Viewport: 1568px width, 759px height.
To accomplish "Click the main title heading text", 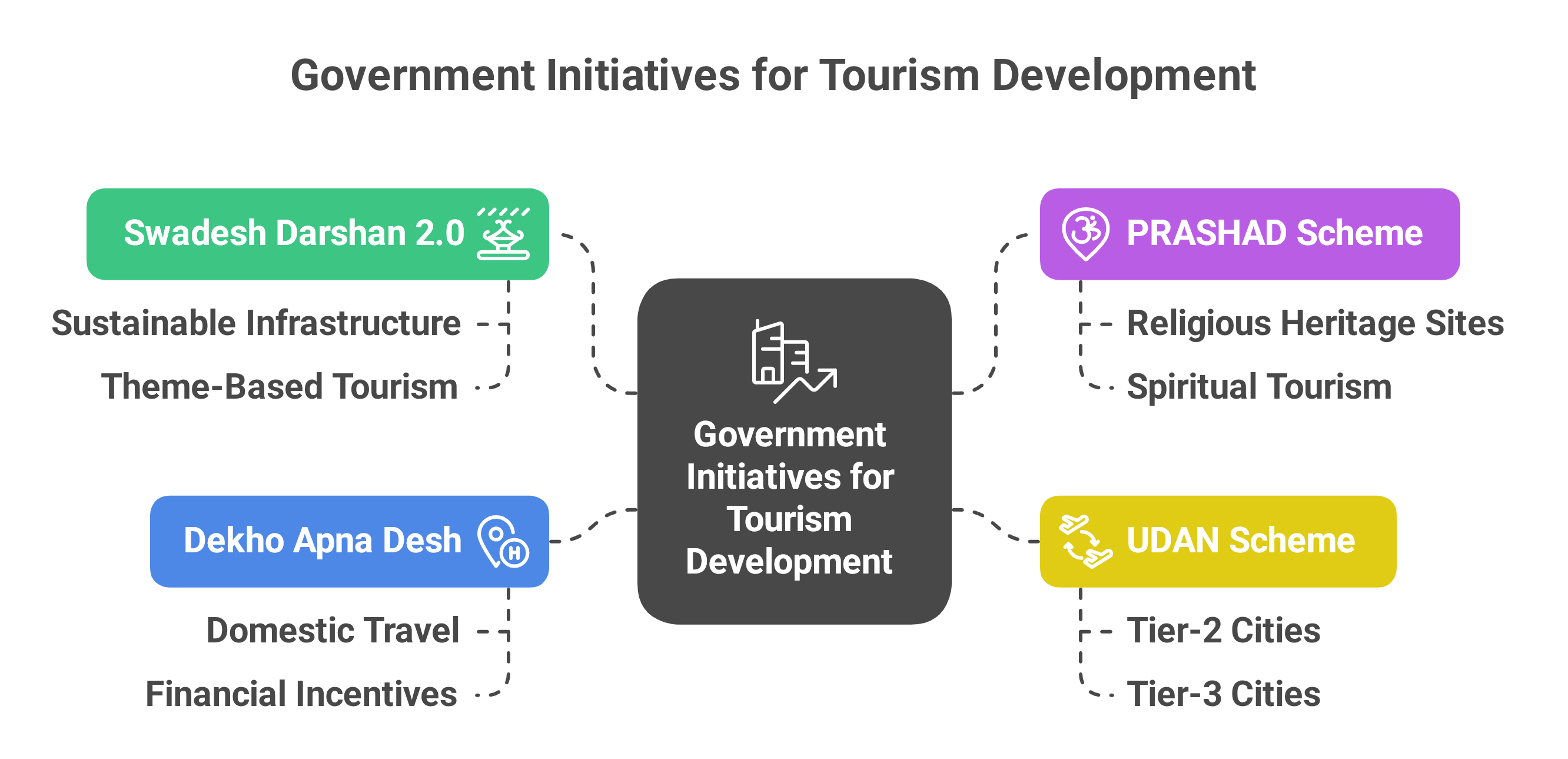I will 773,75.
